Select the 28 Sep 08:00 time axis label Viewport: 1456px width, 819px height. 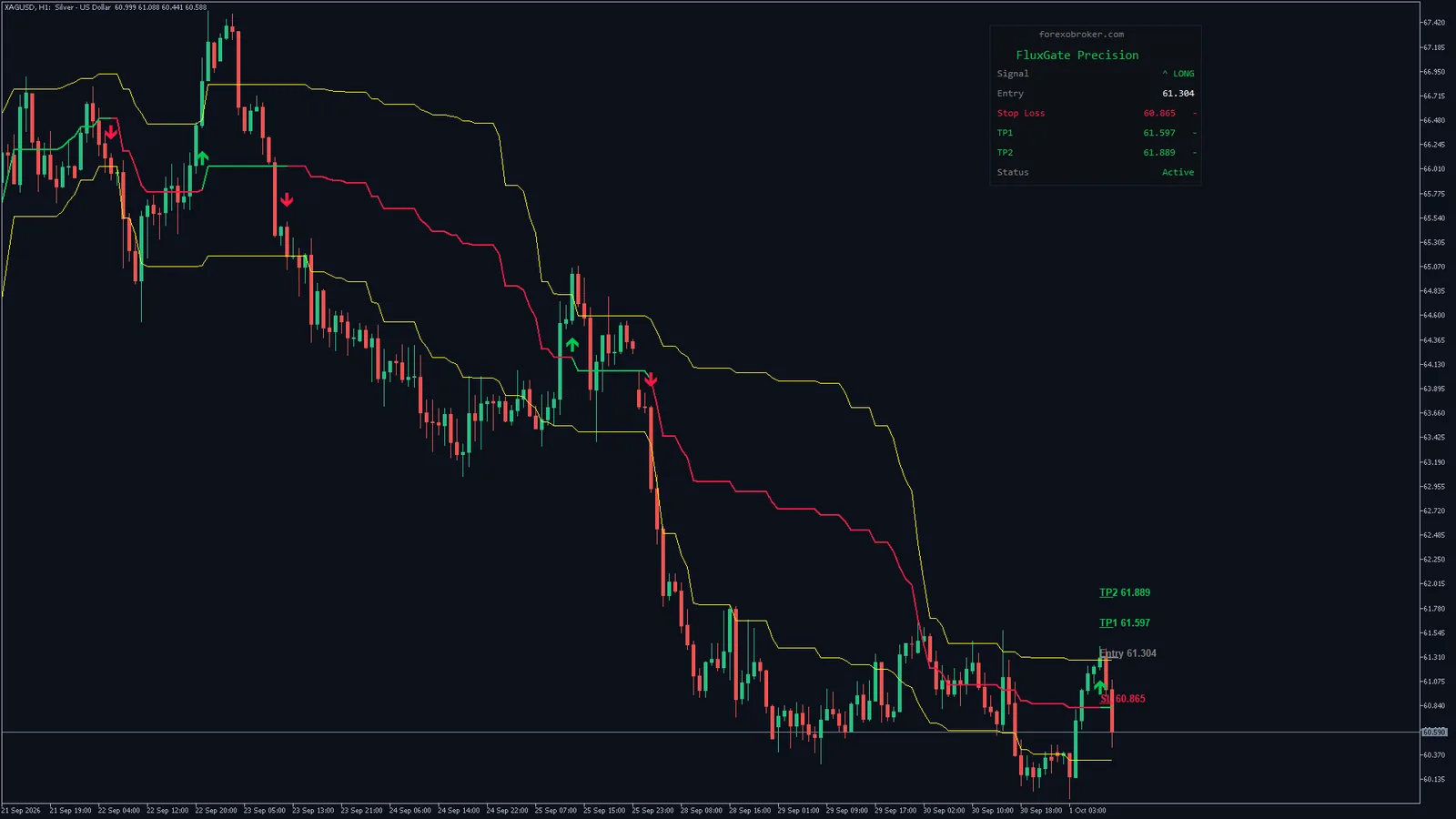tap(702, 811)
